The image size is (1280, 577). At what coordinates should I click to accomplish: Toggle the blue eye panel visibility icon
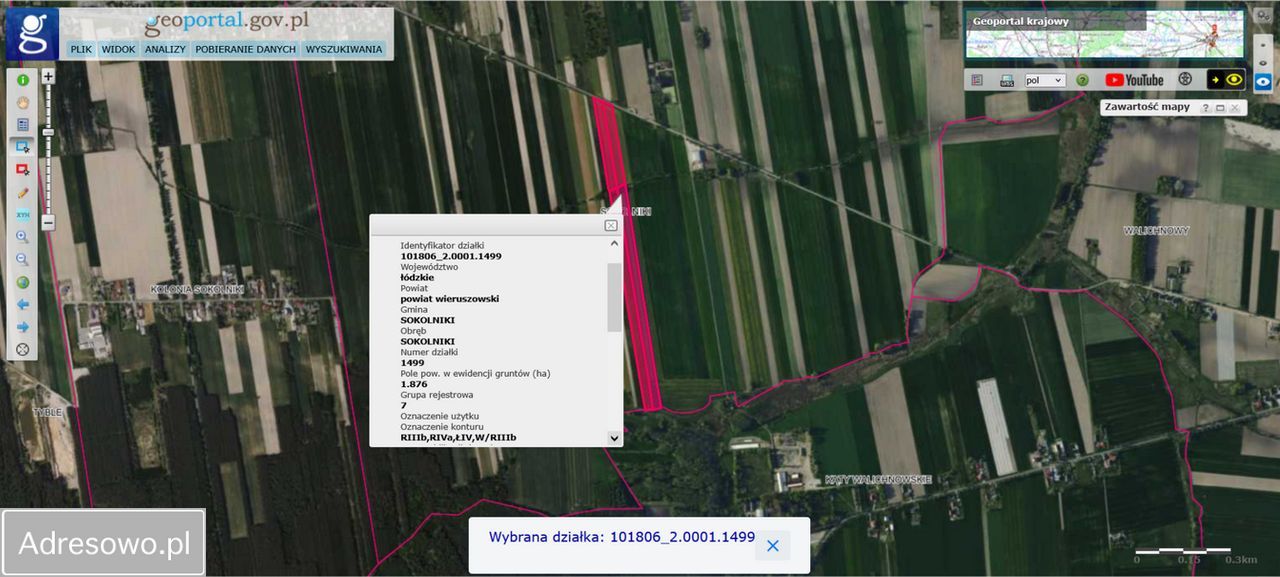(x=1263, y=82)
